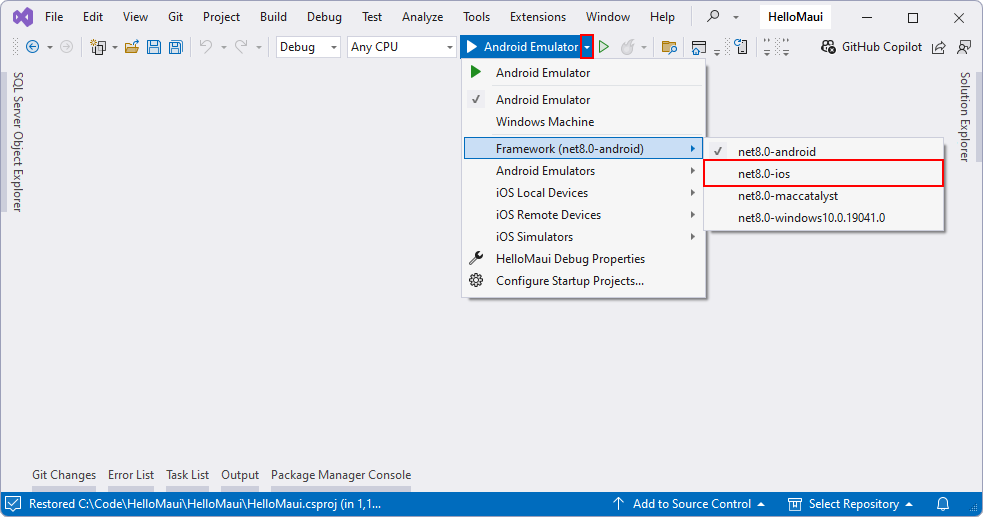The width and height of the screenshot is (983, 517).
Task: Redo the action via toolbar icon
Action: (x=241, y=47)
